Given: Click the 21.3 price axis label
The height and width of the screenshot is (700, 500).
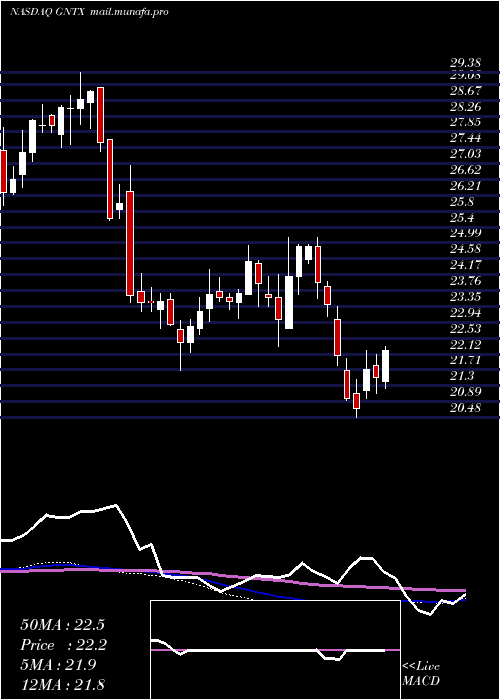Looking at the screenshot, I should click(x=464, y=376).
